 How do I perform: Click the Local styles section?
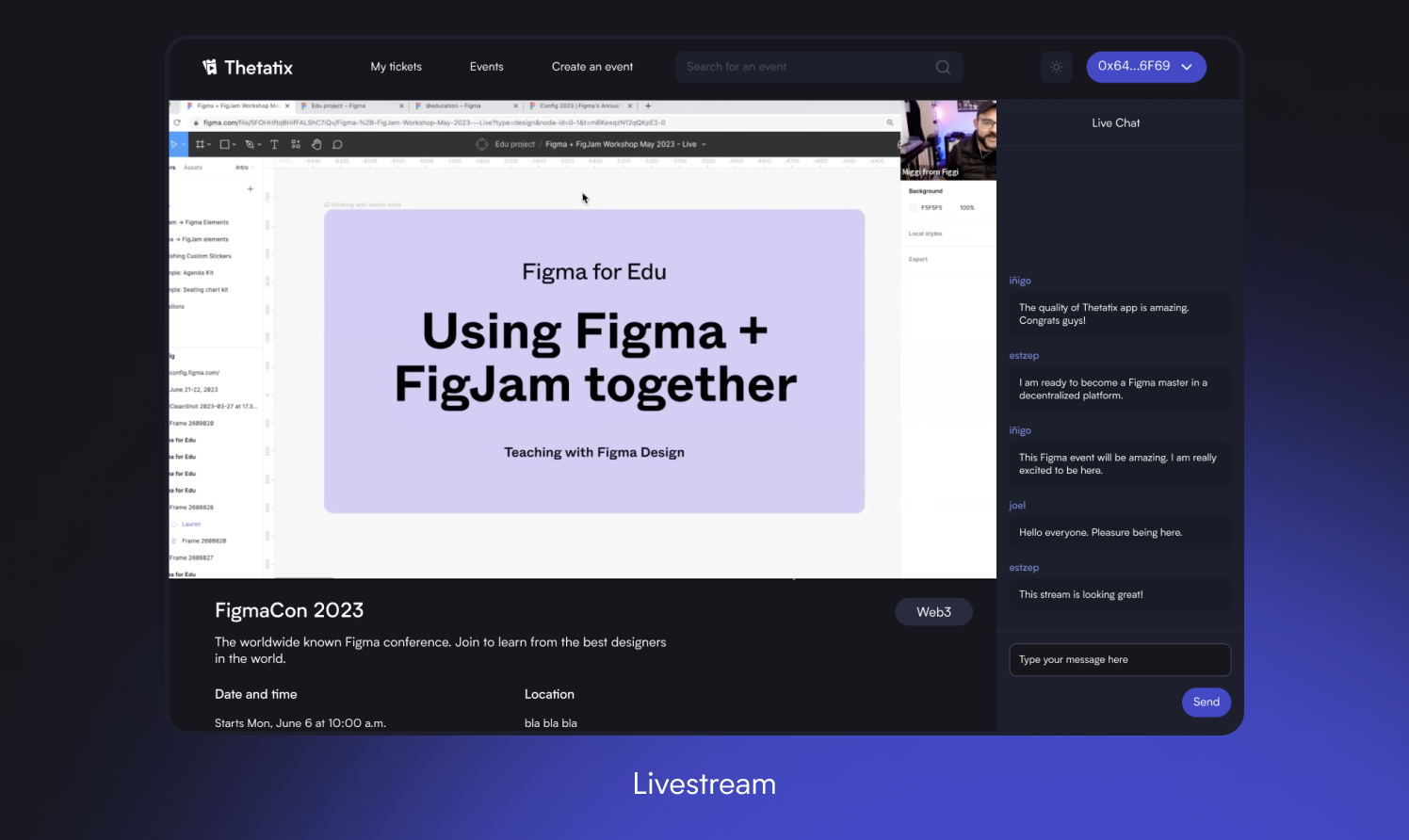point(925,234)
